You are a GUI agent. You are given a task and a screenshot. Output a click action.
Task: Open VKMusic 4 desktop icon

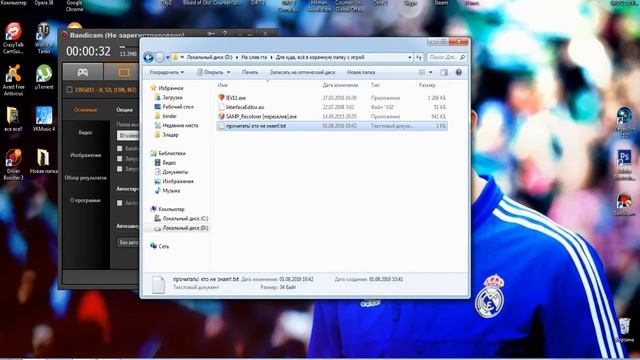point(44,119)
